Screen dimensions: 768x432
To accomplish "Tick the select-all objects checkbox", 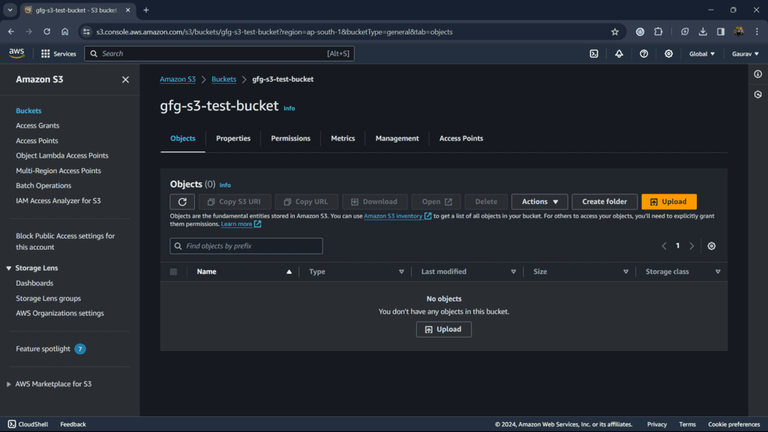I will [173, 272].
